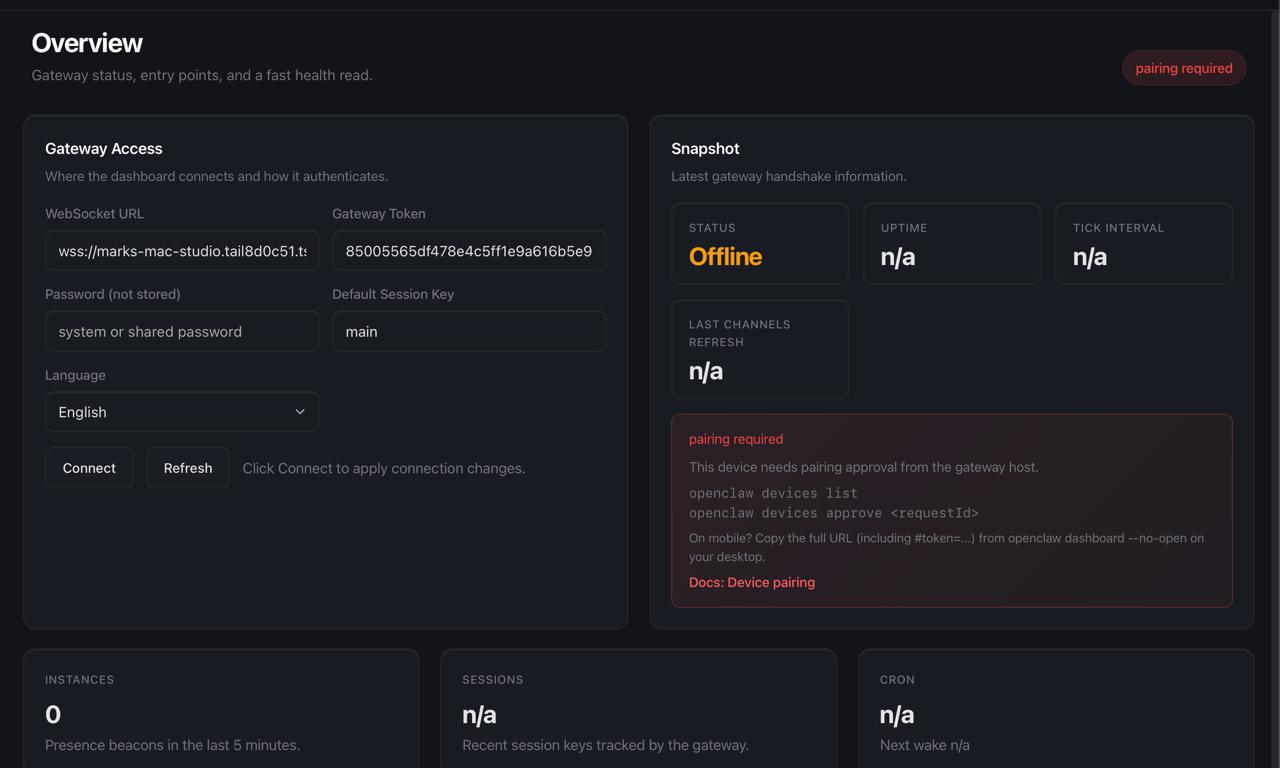Click the Refresh button
Screen dimensions: 1280x768
tap(188, 468)
